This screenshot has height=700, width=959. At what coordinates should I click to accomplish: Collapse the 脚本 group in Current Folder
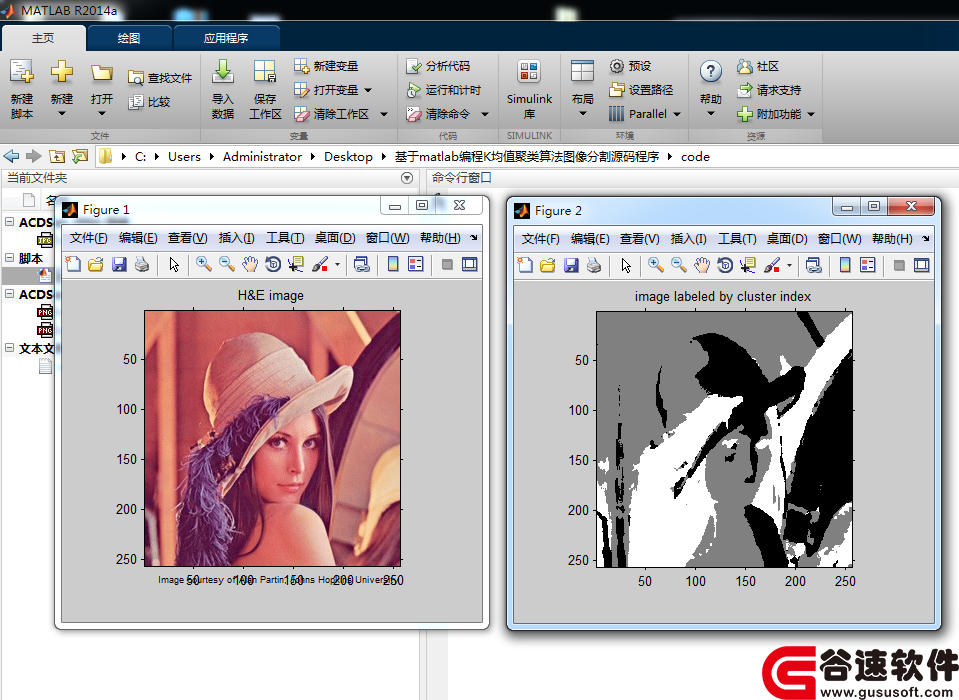[10, 257]
